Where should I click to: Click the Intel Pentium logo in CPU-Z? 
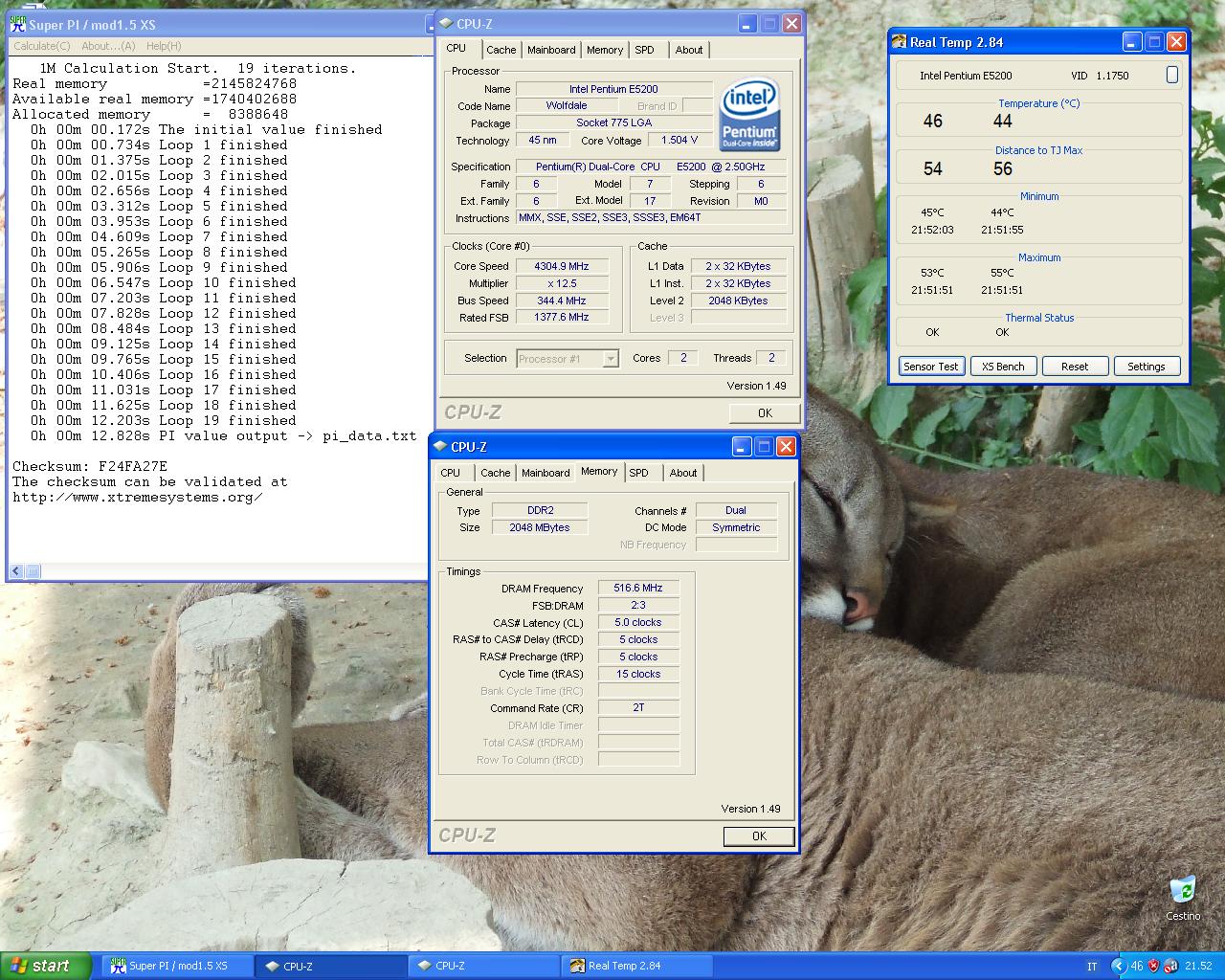pyautogui.click(x=749, y=113)
